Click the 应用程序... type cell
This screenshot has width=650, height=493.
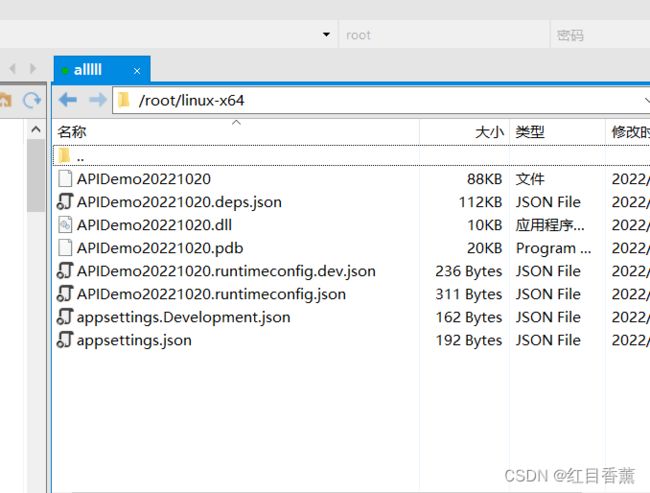pyautogui.click(x=550, y=225)
